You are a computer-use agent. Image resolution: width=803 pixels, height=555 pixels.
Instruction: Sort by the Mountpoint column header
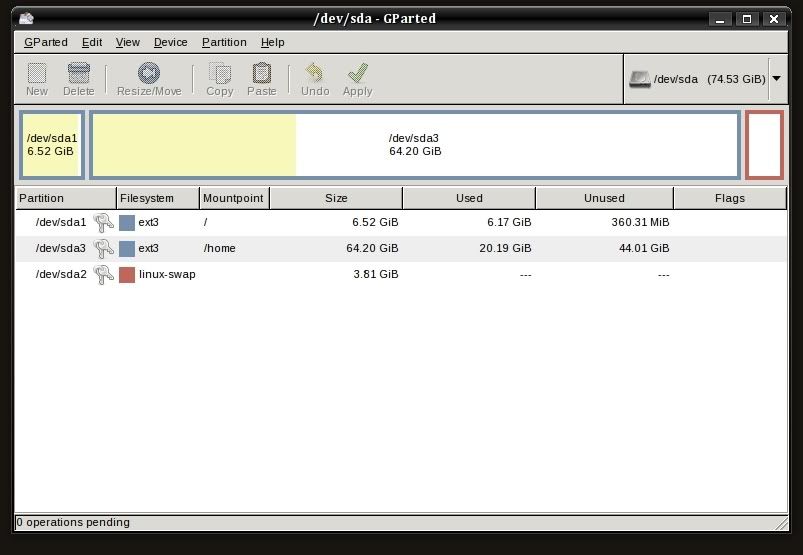pyautogui.click(x=234, y=198)
